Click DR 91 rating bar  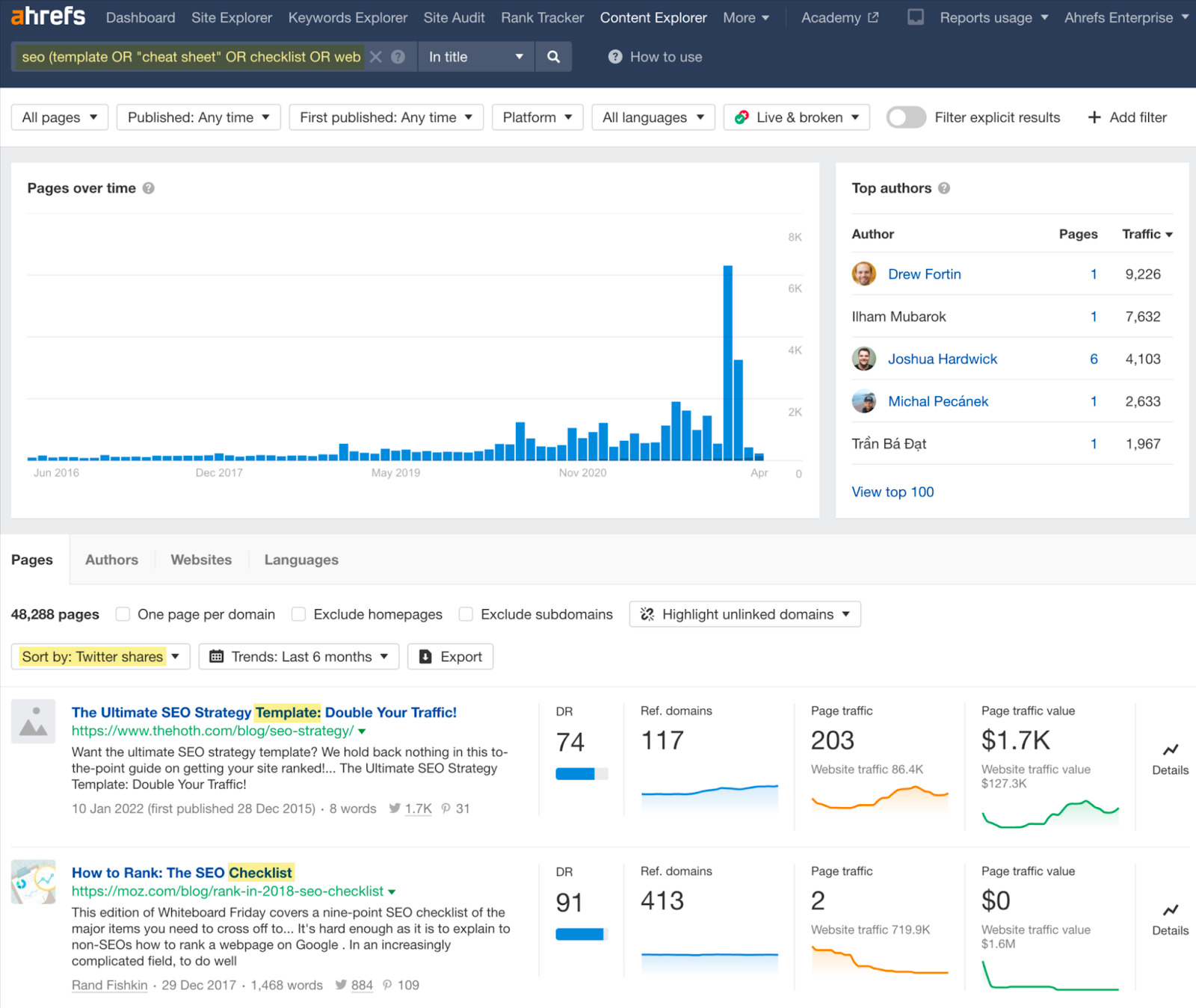(582, 934)
